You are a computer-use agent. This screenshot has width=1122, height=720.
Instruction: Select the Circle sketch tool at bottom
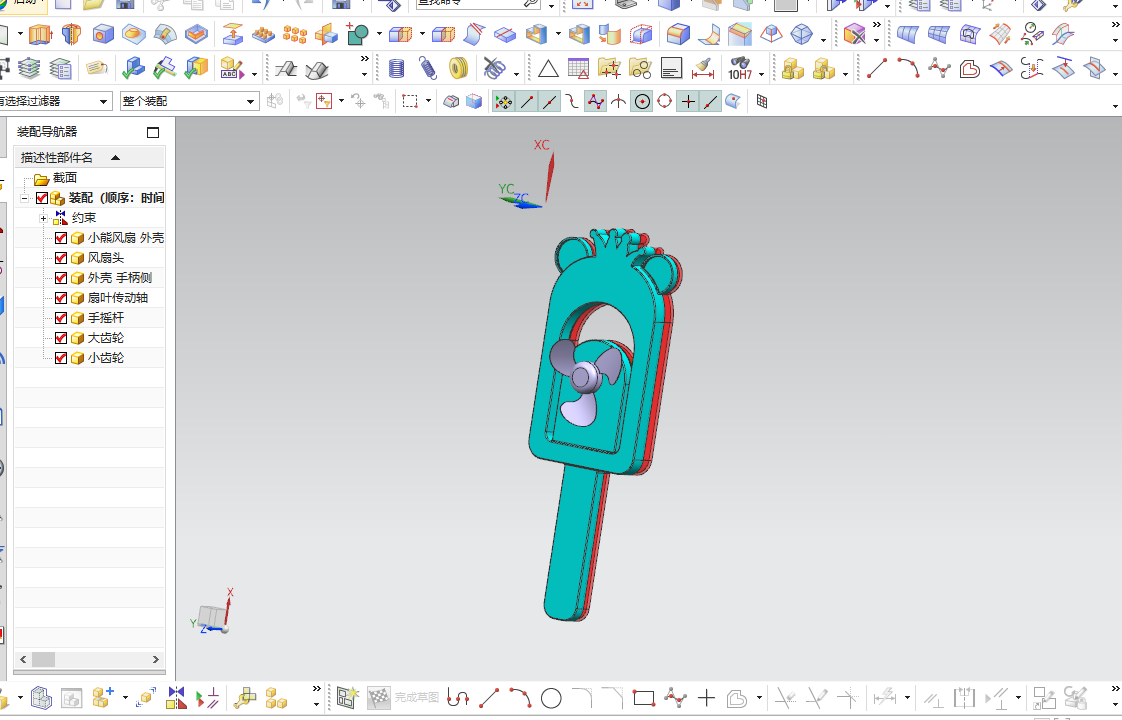(551, 698)
